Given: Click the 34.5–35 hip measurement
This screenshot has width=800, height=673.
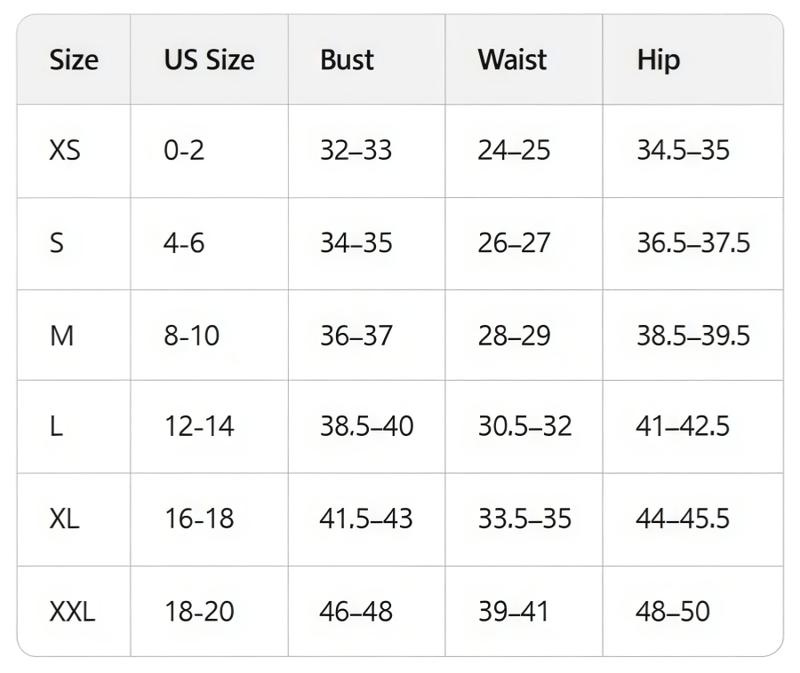Looking at the screenshot, I should 683,151.
